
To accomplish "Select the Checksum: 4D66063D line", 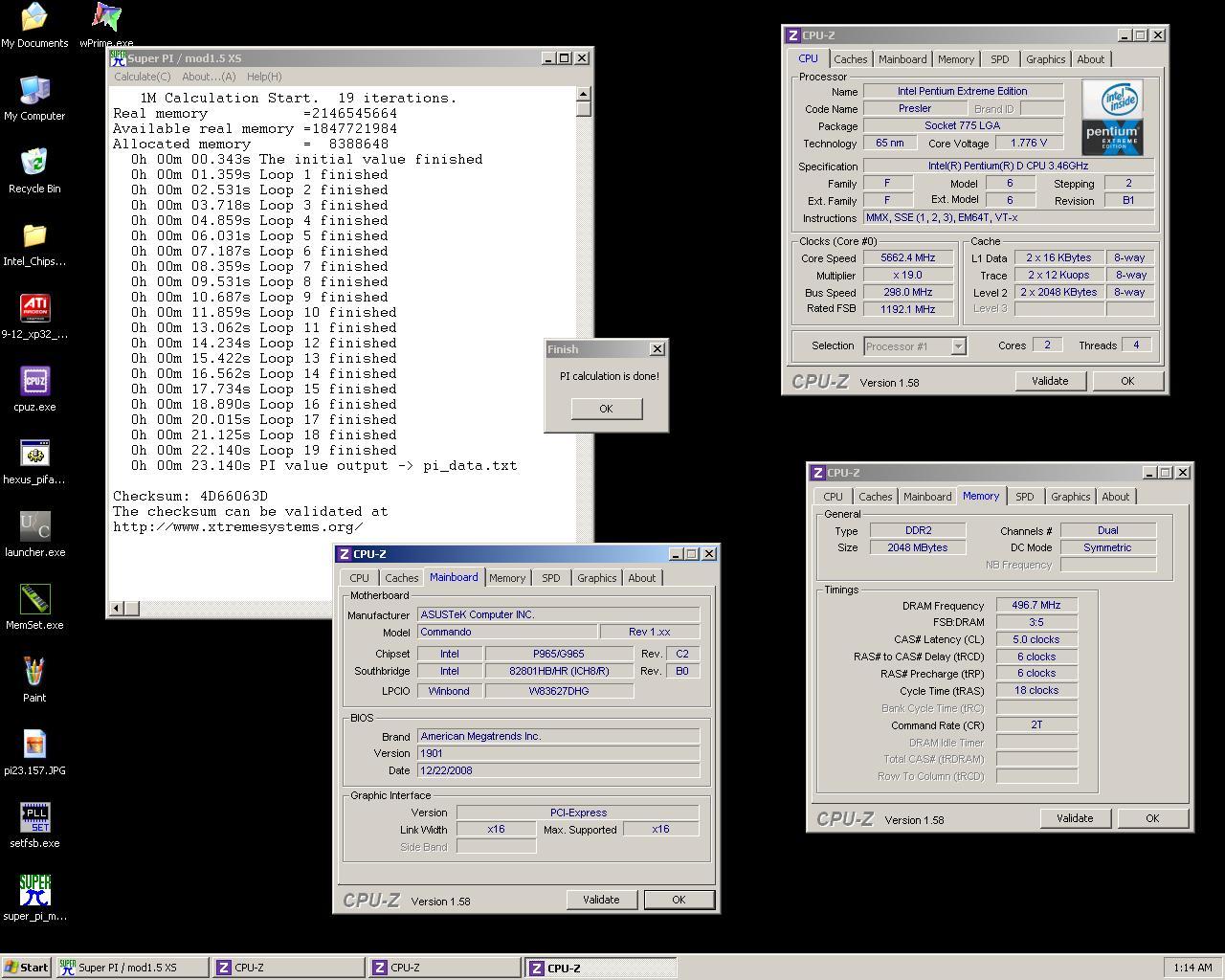I will coord(190,496).
